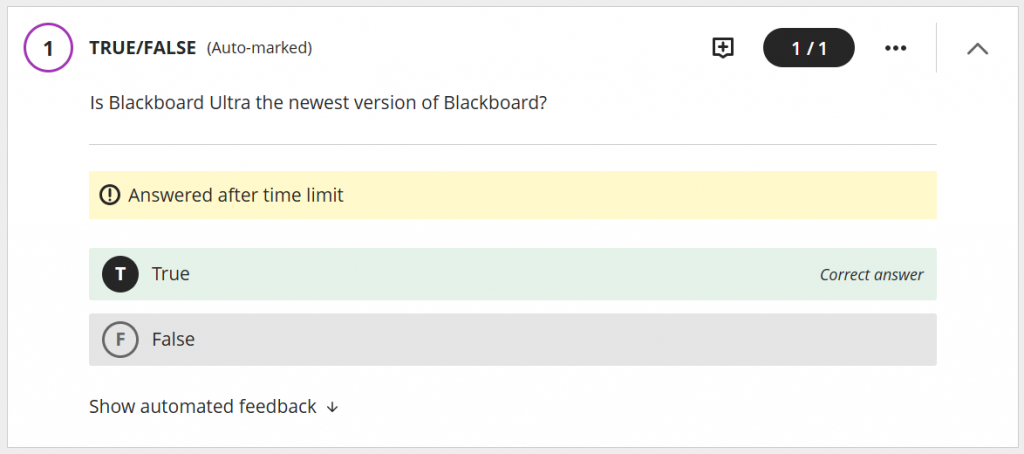1024x454 pixels.
Task: Open the three-dots more options menu
Action: 896,48
